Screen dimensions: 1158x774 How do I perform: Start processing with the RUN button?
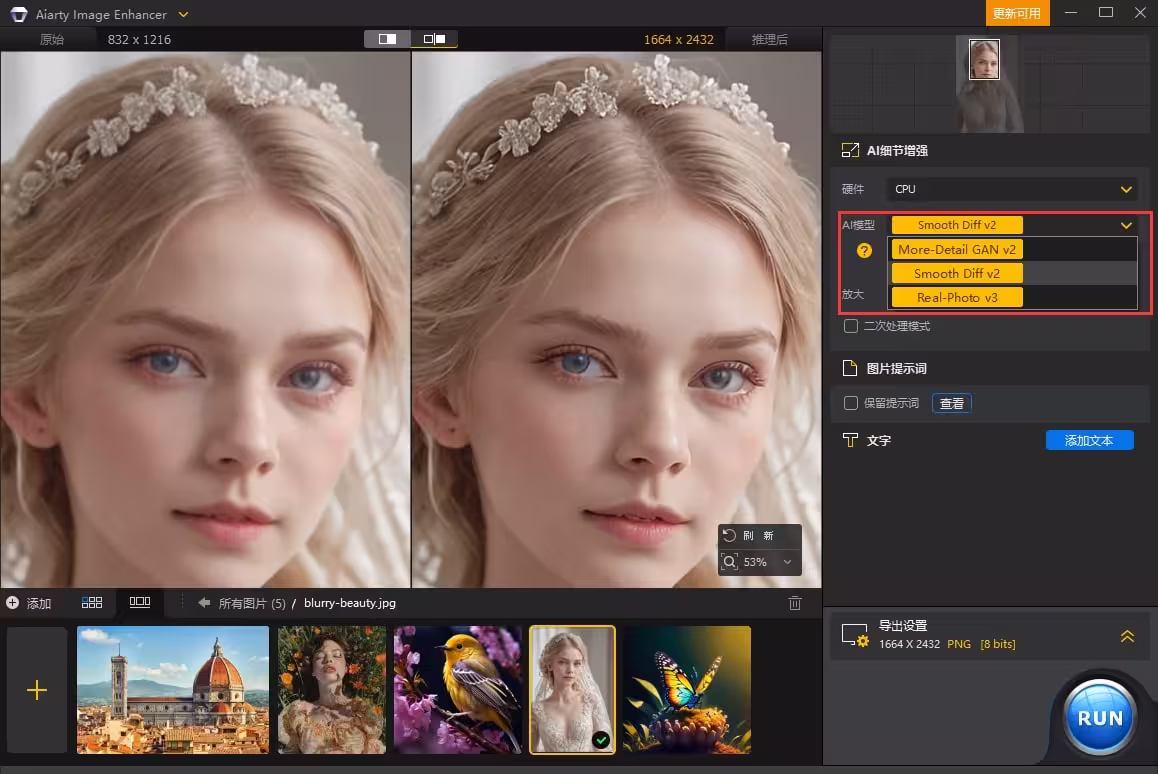[1100, 718]
